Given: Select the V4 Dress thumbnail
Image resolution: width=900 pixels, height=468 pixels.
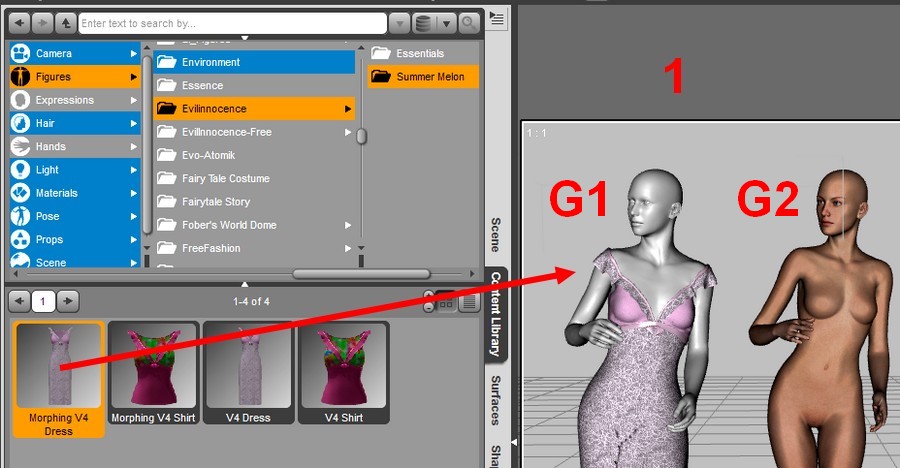Looking at the screenshot, I should click(x=249, y=373).
